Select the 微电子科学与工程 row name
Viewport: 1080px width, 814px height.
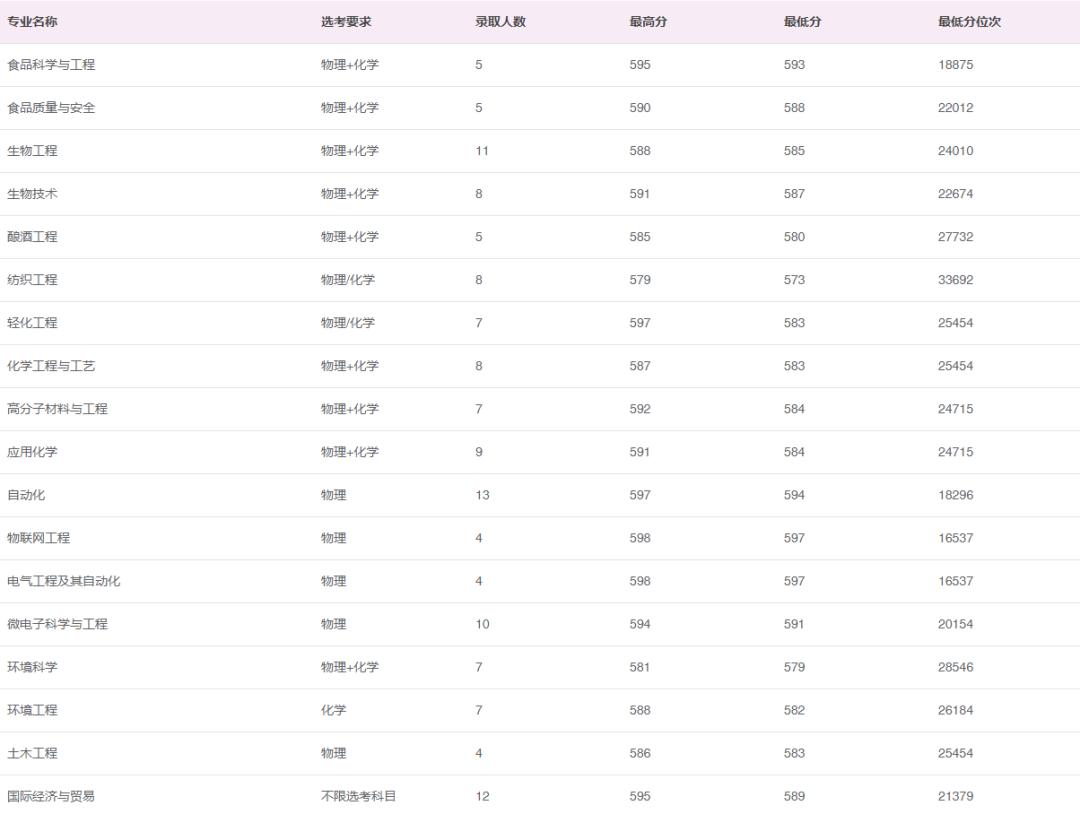(x=57, y=624)
